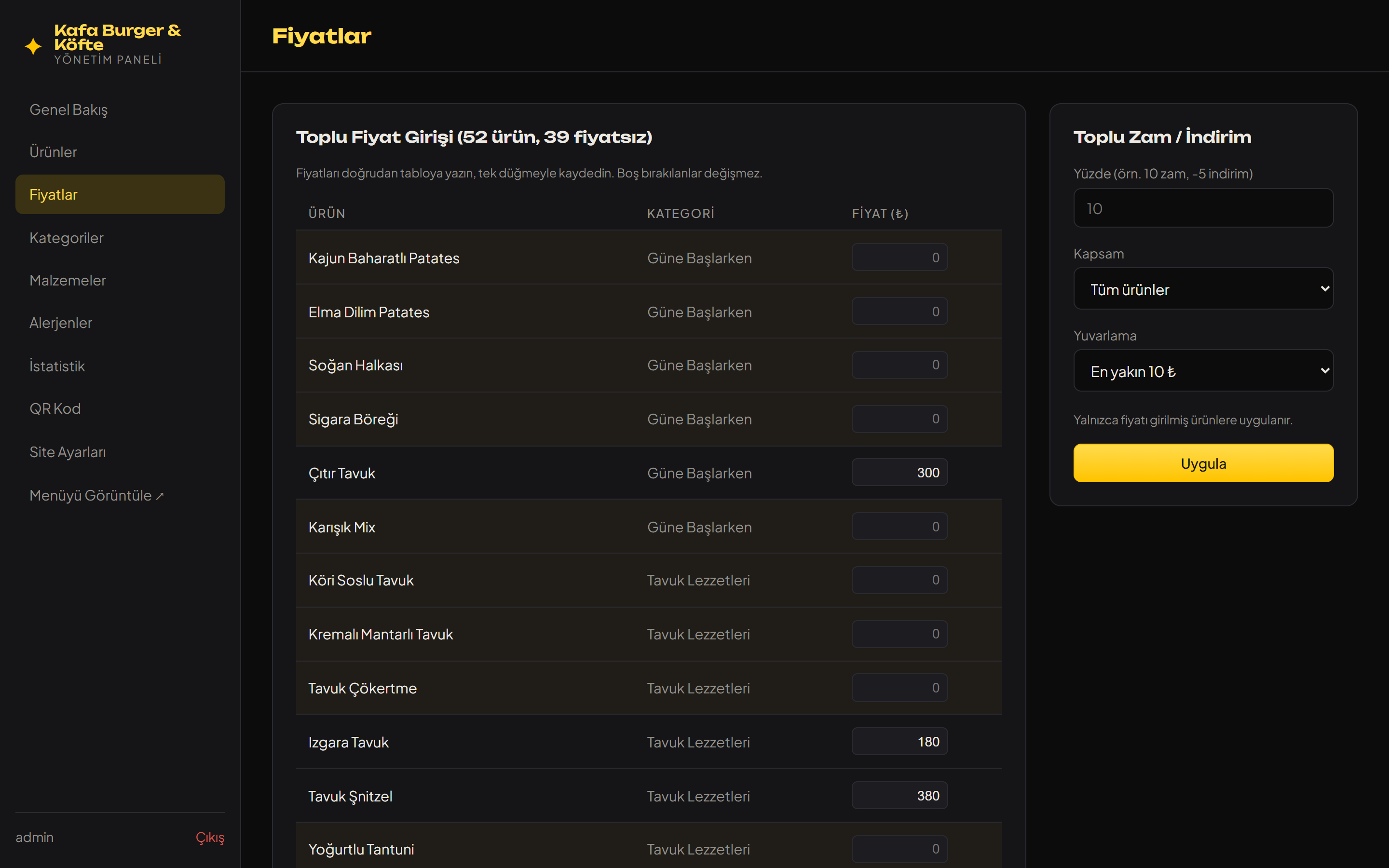Go to QR Kod page
This screenshot has height=868, width=1389.
[120, 409]
